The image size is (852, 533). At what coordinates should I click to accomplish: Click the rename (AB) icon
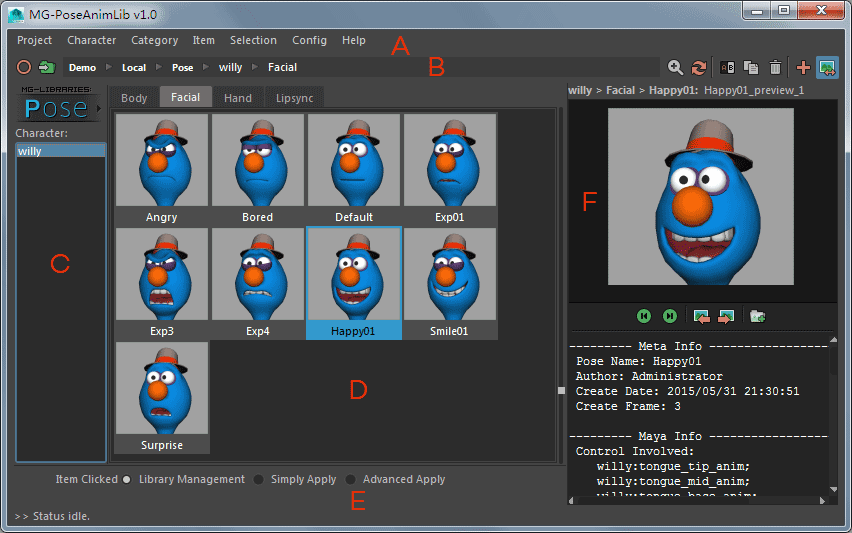(728, 68)
